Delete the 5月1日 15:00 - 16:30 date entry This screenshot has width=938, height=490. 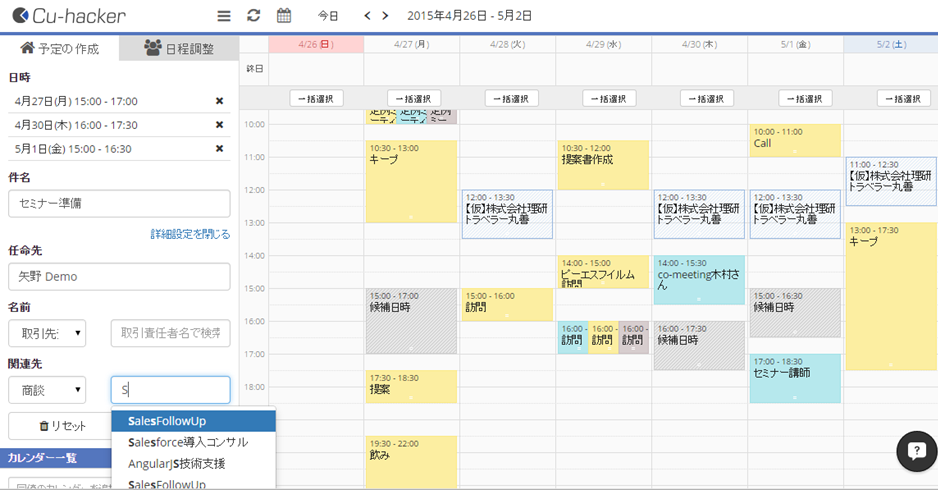219,149
